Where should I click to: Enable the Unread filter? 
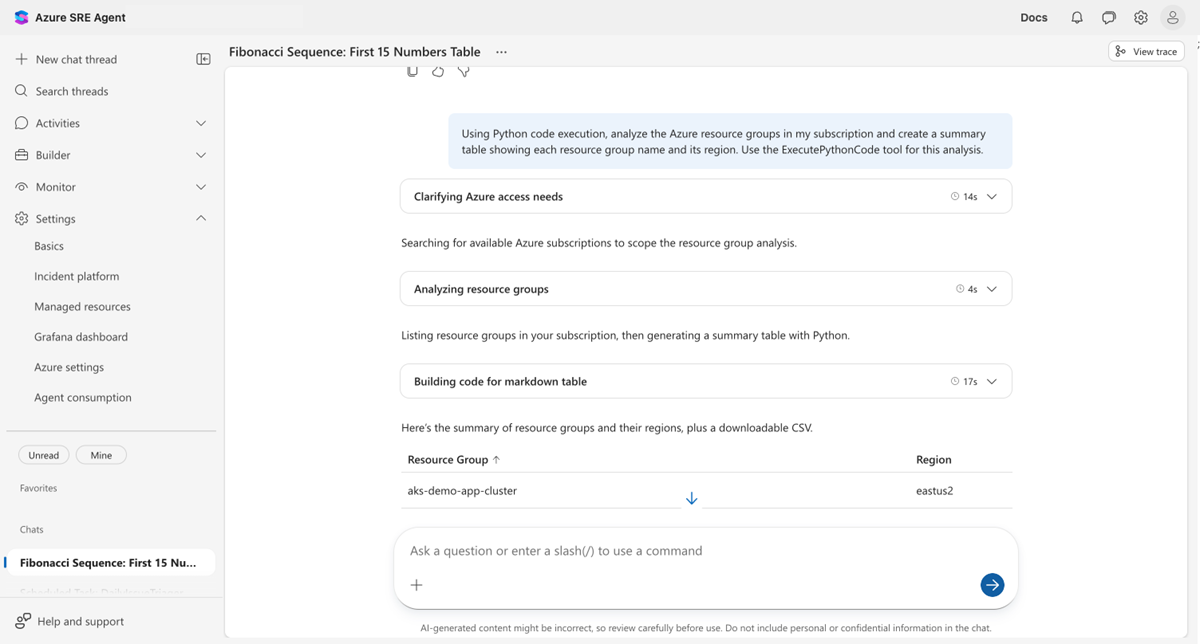pos(43,454)
